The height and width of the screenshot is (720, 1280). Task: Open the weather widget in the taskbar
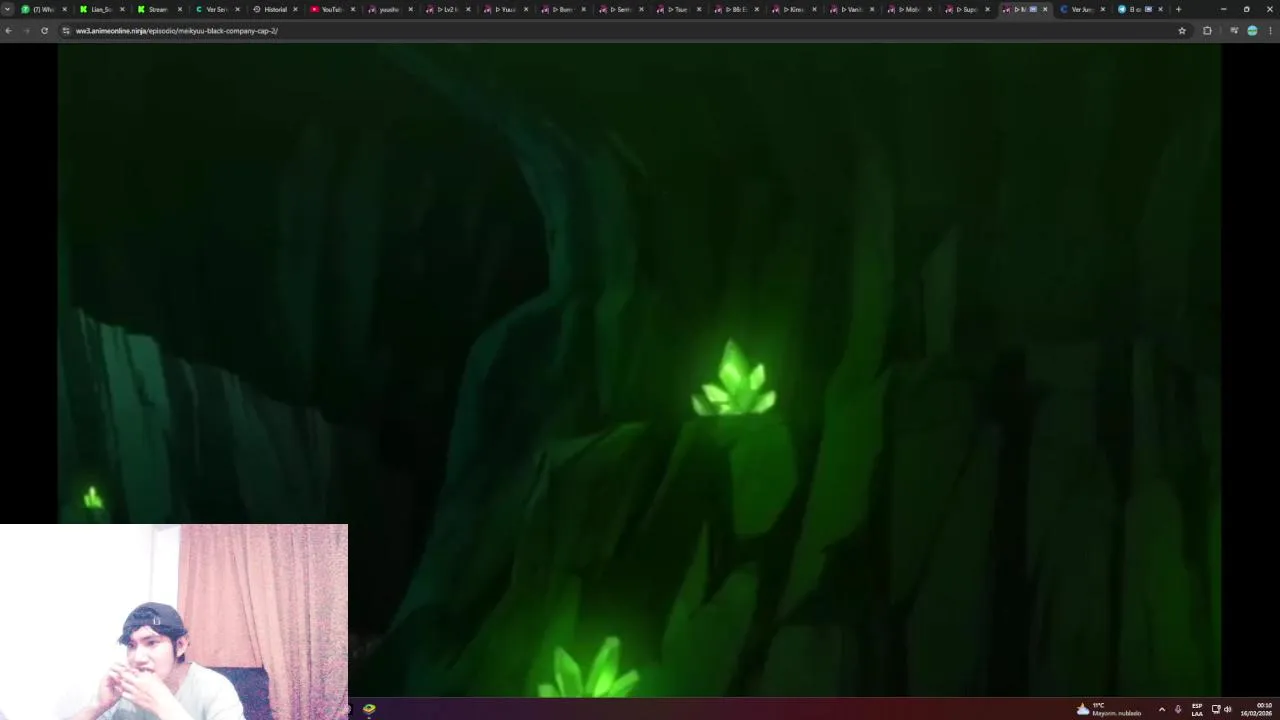click(1109, 709)
